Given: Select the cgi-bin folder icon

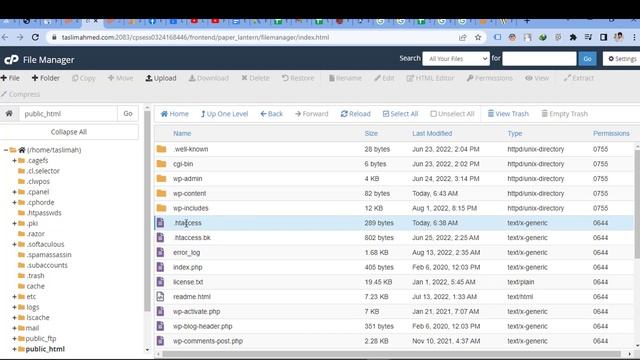Looking at the screenshot, I should tap(162, 164).
